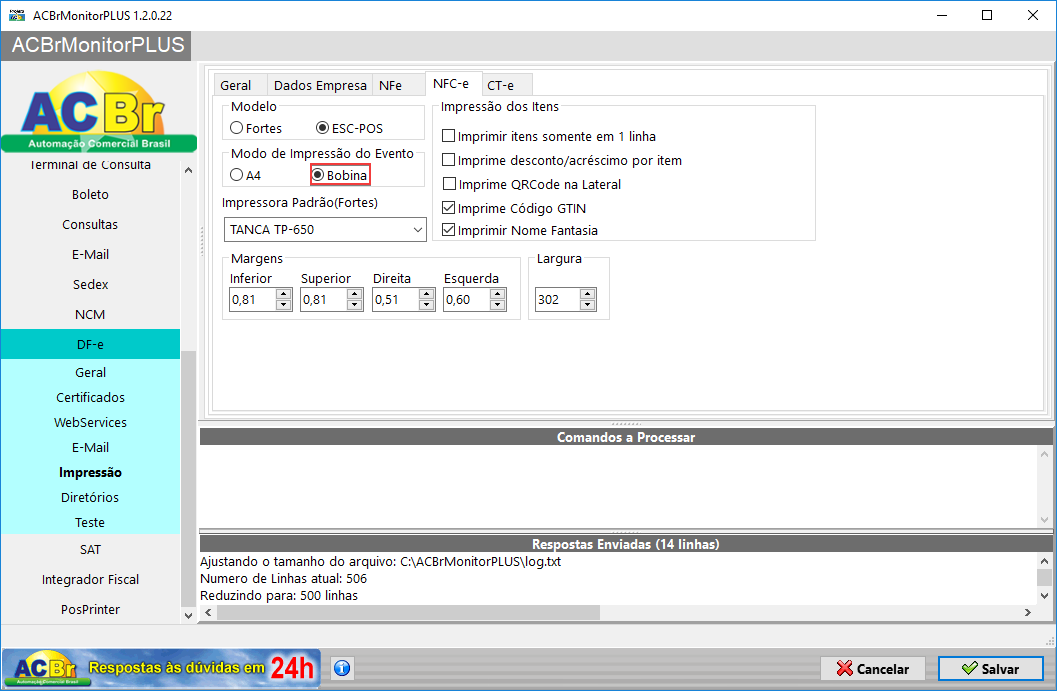Open Geral under DF-e in sidebar
The height and width of the screenshot is (691, 1057).
(90, 372)
